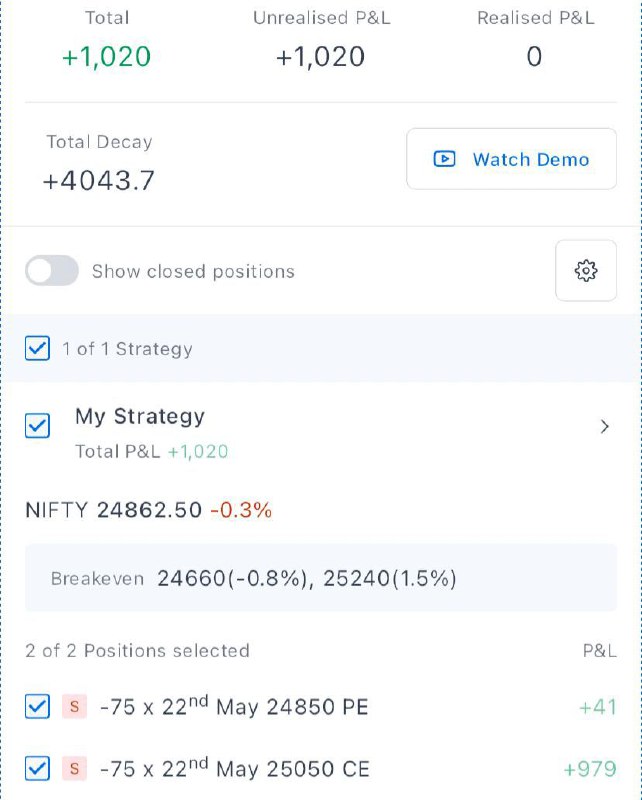This screenshot has height=800, width=642.
Task: Click the S sell badge for 24850 PE
Action: [x=75, y=707]
